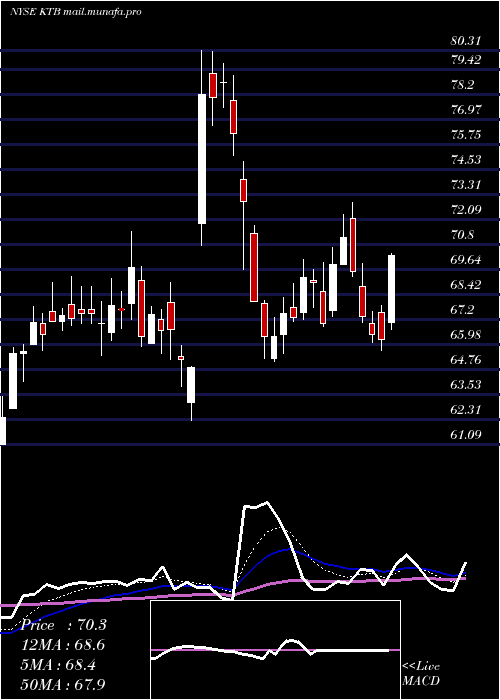This screenshot has width=500, height=700.
Task: Click the 70.8 price level label
Action: (462, 235)
